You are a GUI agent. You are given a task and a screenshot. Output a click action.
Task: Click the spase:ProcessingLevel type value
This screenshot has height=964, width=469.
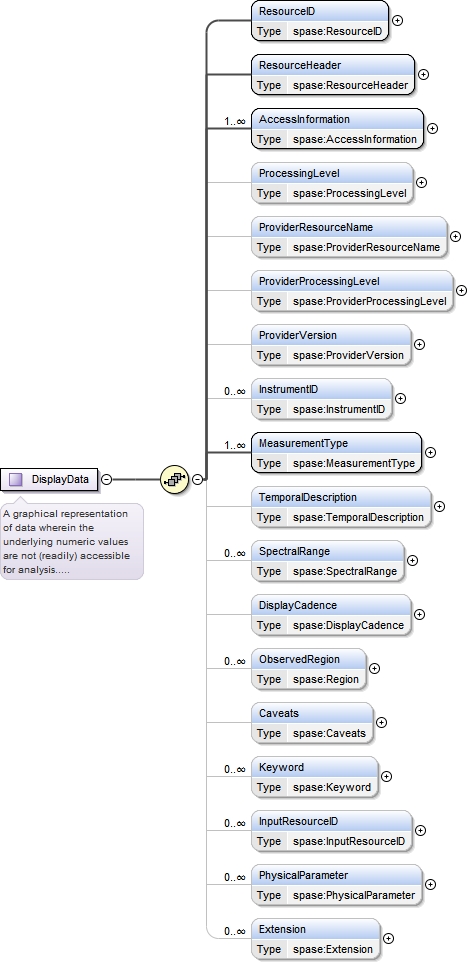[349, 194]
